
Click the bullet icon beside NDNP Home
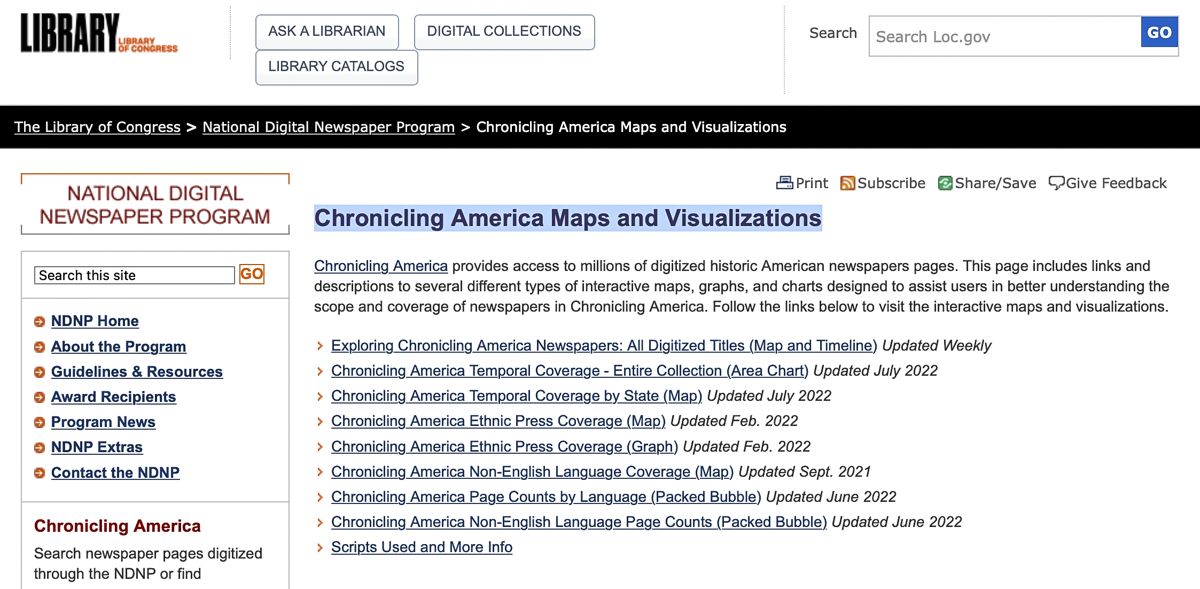[40, 322]
